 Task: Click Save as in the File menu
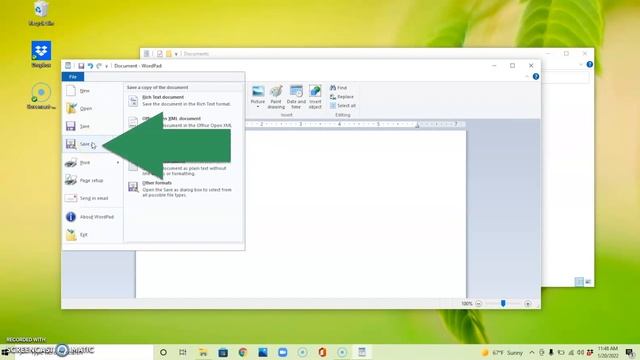click(x=92, y=144)
